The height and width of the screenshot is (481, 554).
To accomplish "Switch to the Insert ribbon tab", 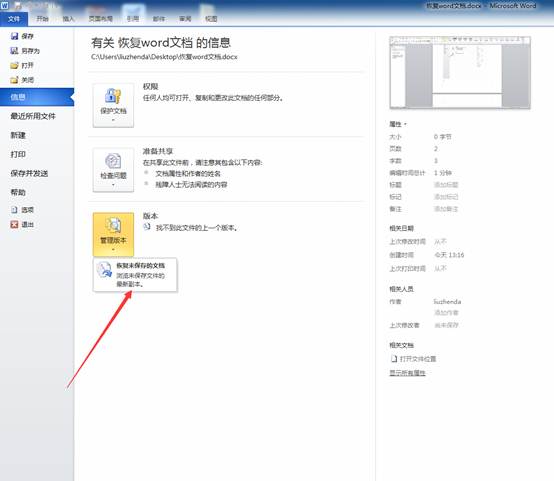I will [69, 19].
